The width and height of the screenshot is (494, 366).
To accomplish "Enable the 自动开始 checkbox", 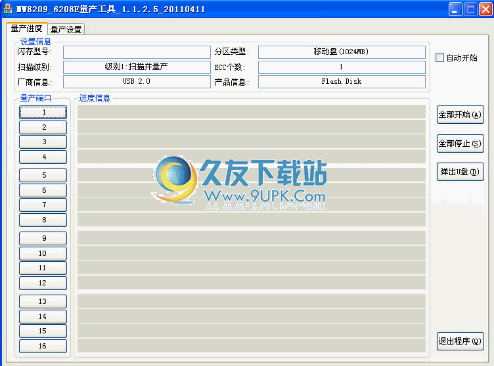I will click(x=440, y=58).
